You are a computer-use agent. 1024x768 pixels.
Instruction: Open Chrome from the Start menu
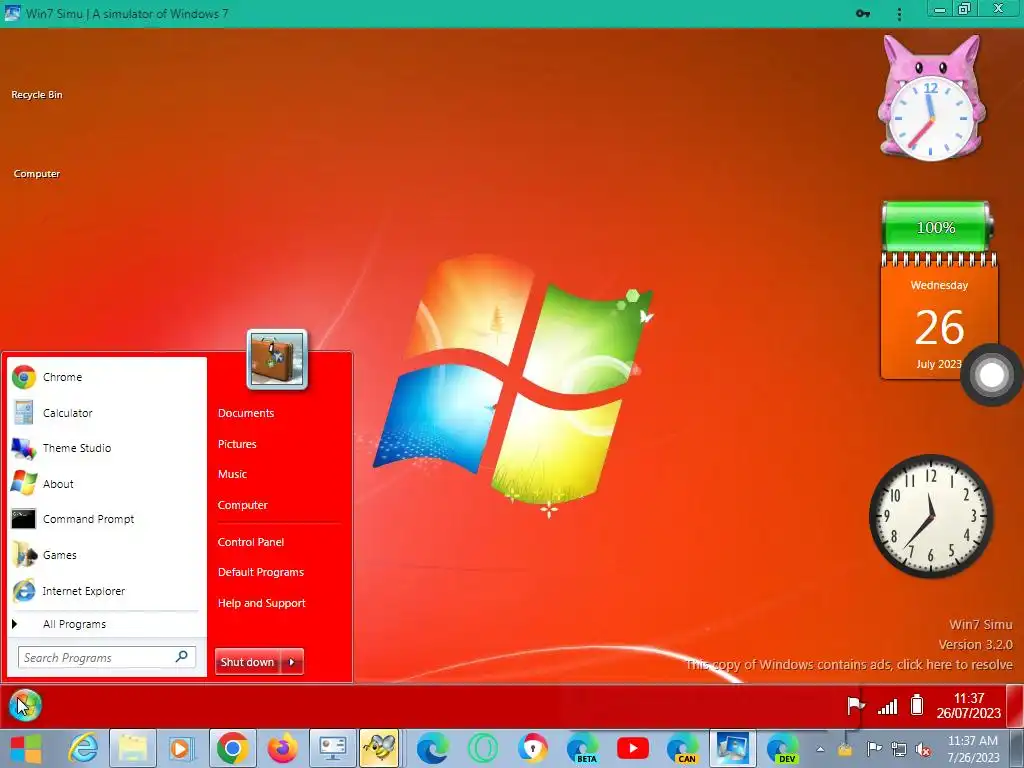pos(106,377)
